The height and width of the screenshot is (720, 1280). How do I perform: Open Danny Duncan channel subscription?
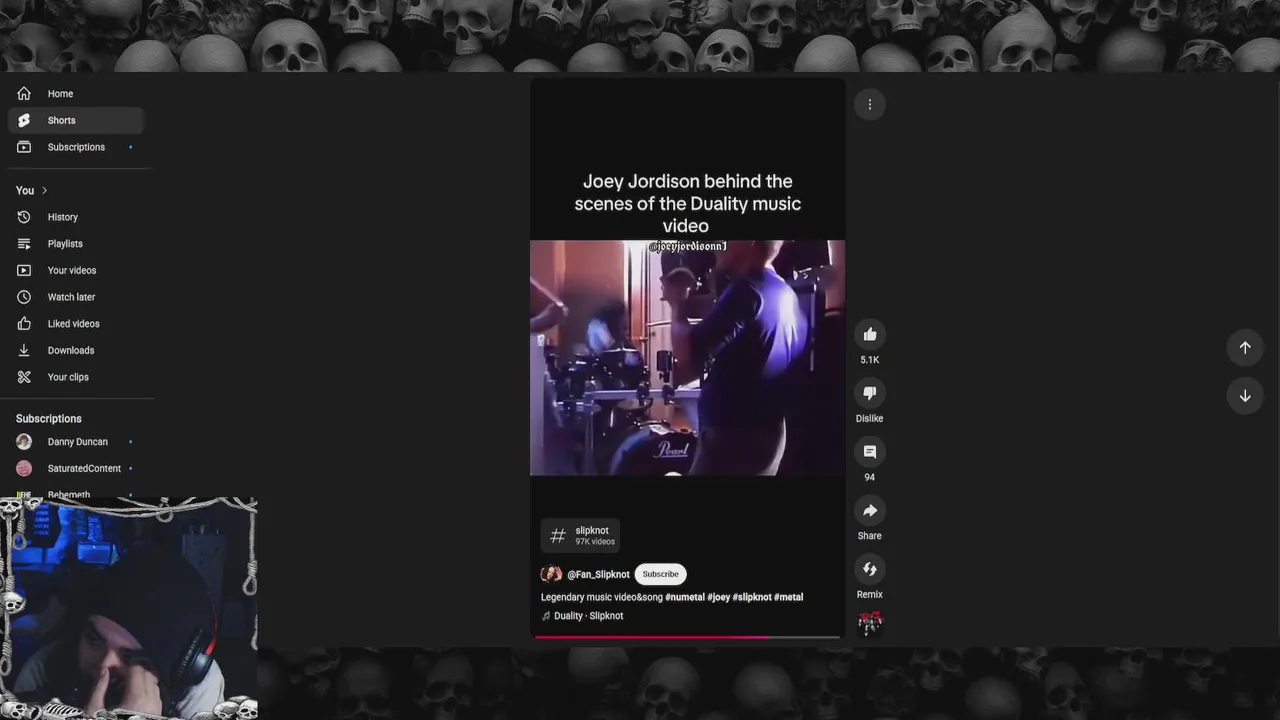point(76,442)
